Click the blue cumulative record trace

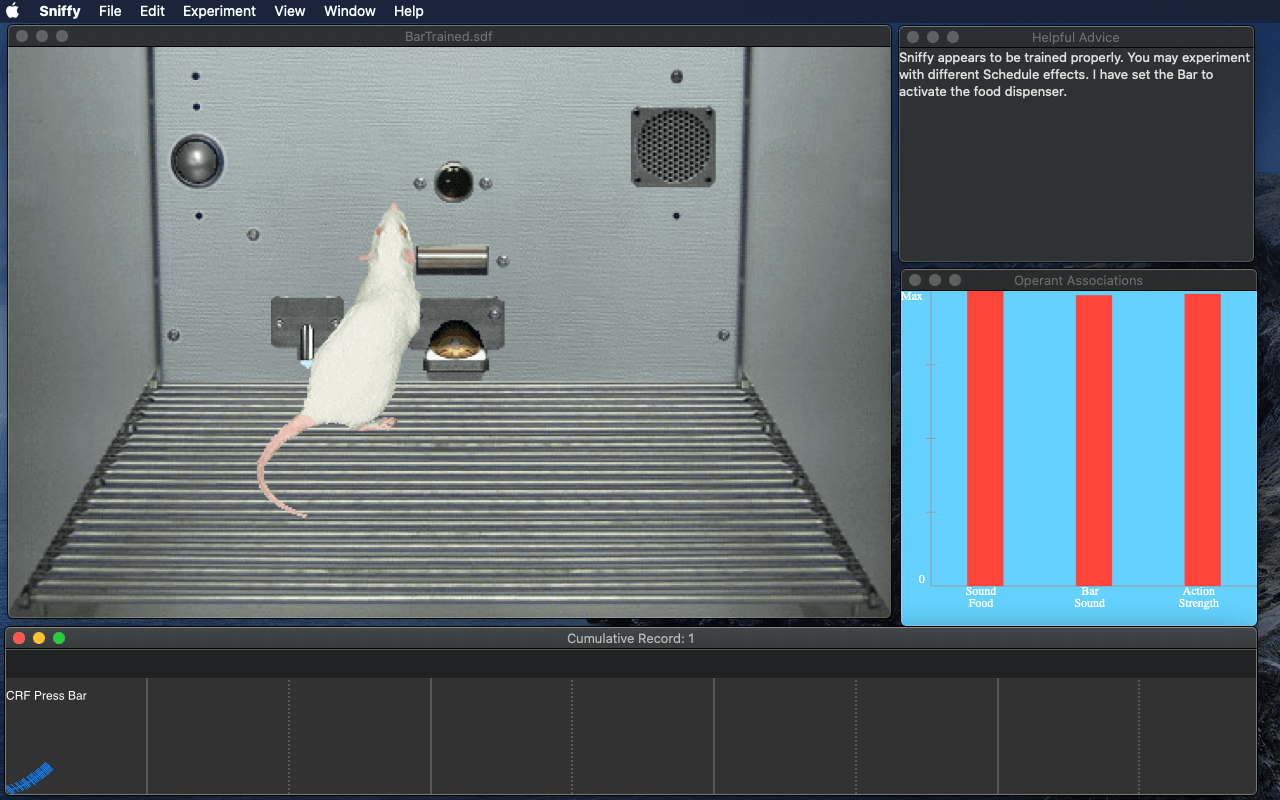pyautogui.click(x=29, y=777)
